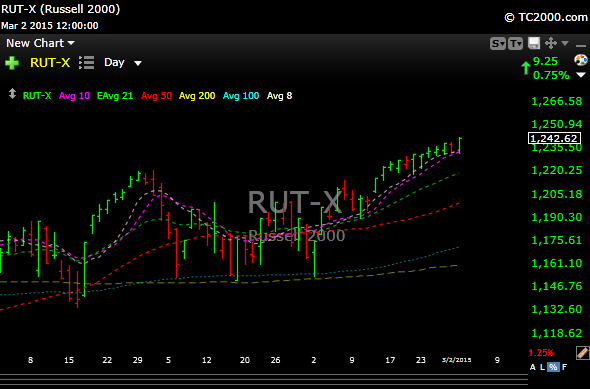Expand the New Chart dropdown
The image size is (590, 389).
[x=40, y=43]
